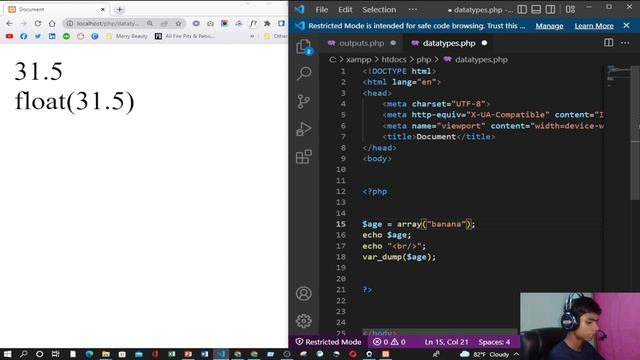Expand hidden menus via ellipsis

click(x=413, y=9)
